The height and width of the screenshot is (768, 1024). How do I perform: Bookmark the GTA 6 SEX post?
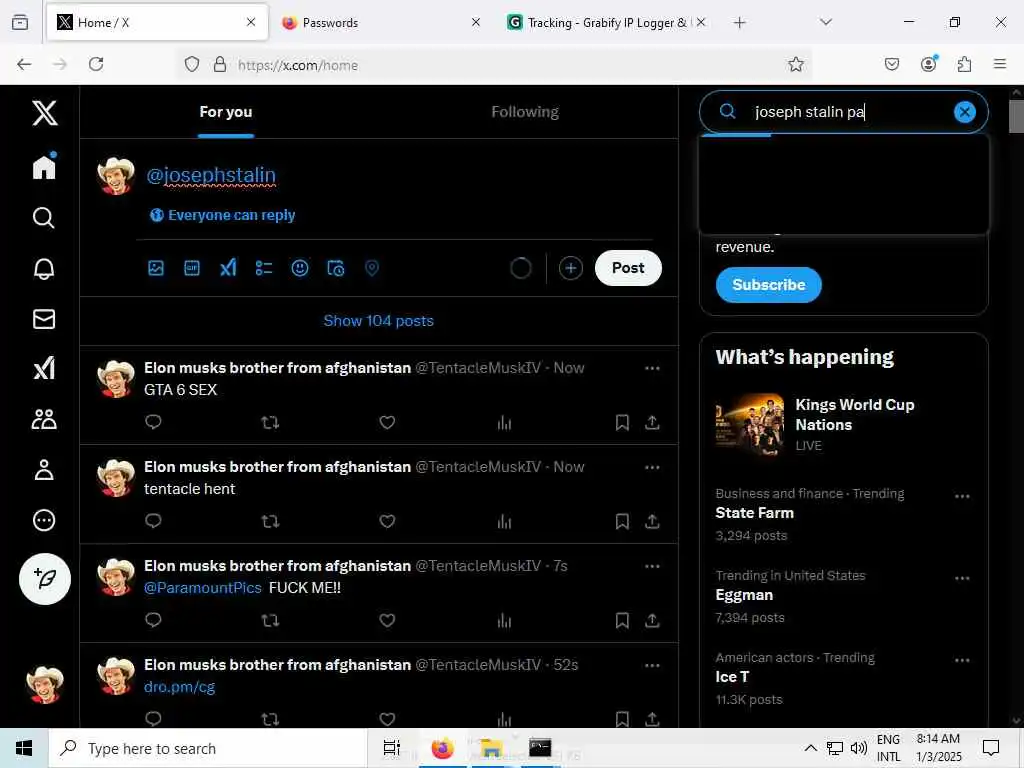[x=622, y=423]
